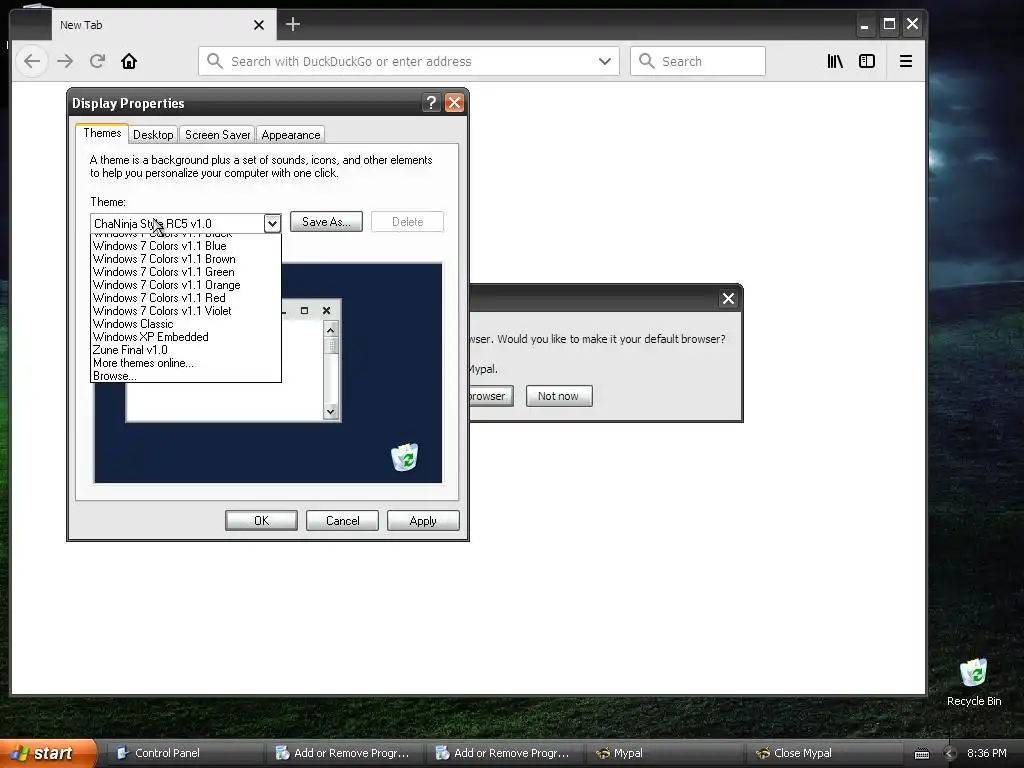The height and width of the screenshot is (768, 1024).
Task: Expand hidden tray icons arrow
Action: [950, 754]
